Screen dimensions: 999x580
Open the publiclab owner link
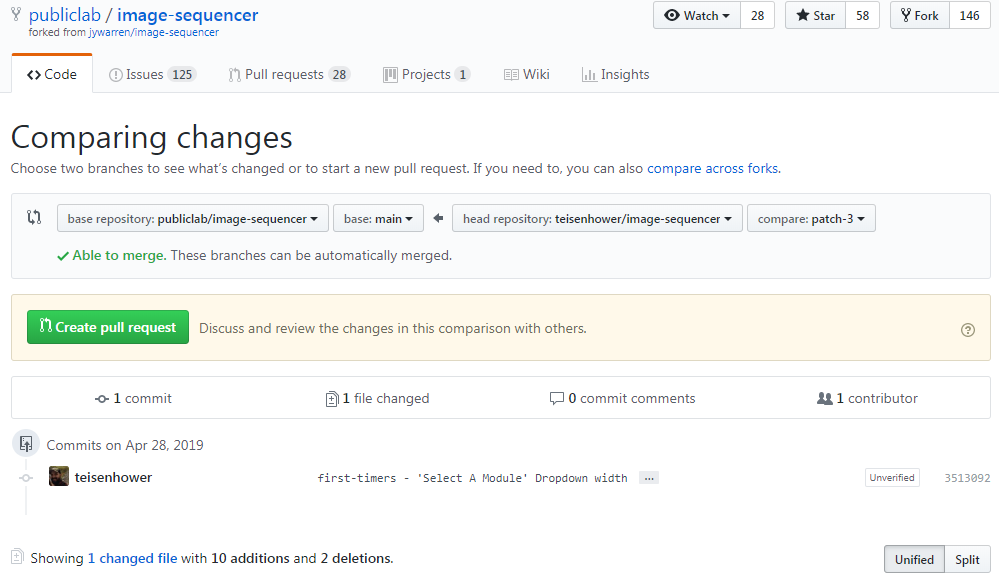tap(65, 15)
